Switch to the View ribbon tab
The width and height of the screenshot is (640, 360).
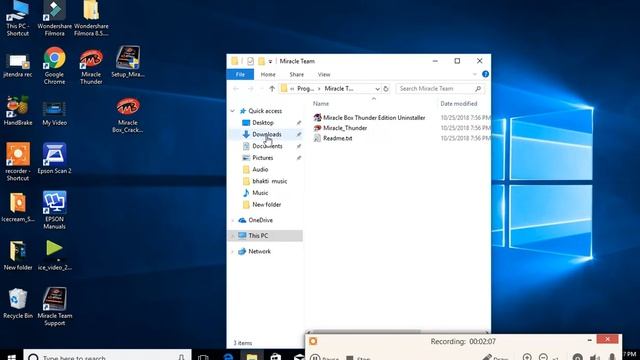324,74
